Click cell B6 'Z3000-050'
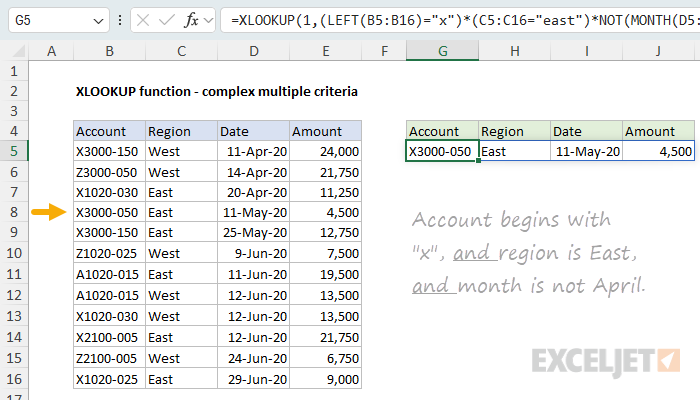700x400 pixels. pos(109,172)
